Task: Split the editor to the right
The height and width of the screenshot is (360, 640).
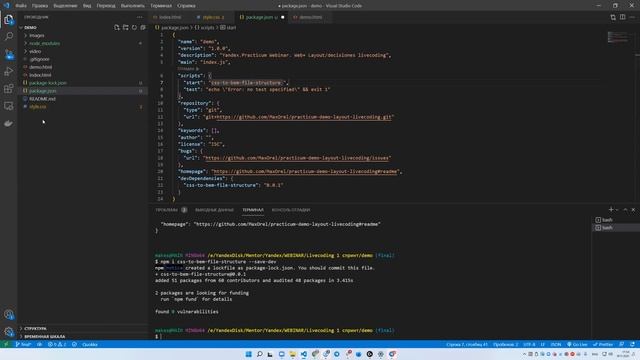Action: point(622,17)
